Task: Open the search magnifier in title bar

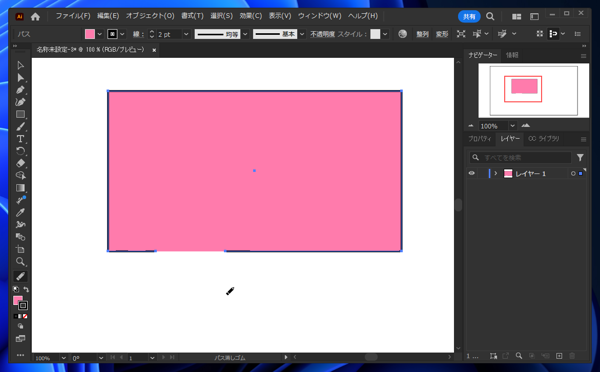Action: pos(490,16)
